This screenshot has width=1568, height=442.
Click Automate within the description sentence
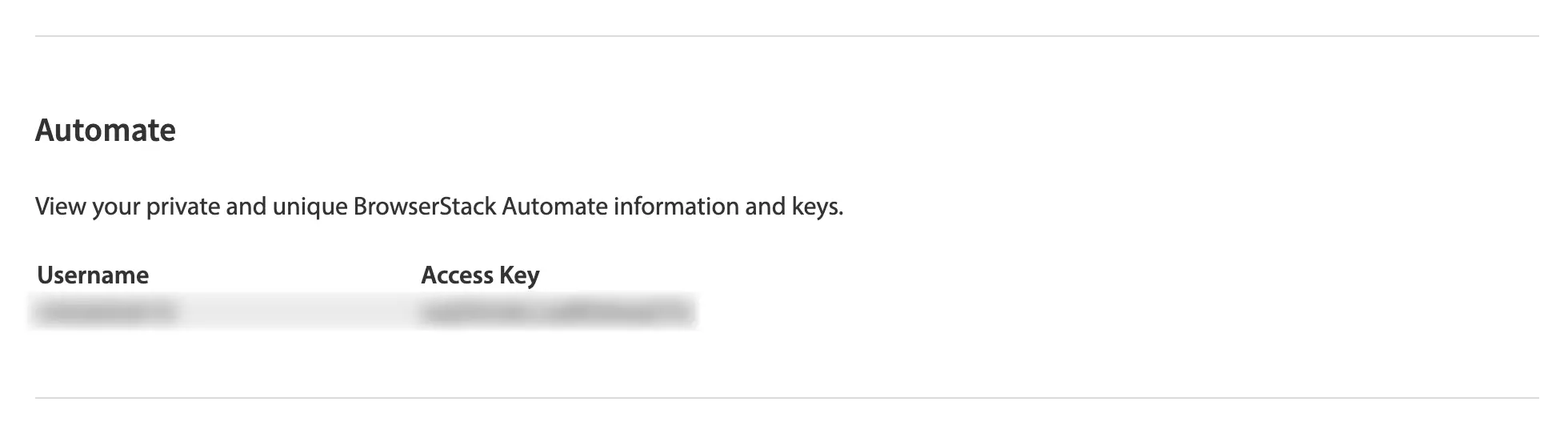554,207
